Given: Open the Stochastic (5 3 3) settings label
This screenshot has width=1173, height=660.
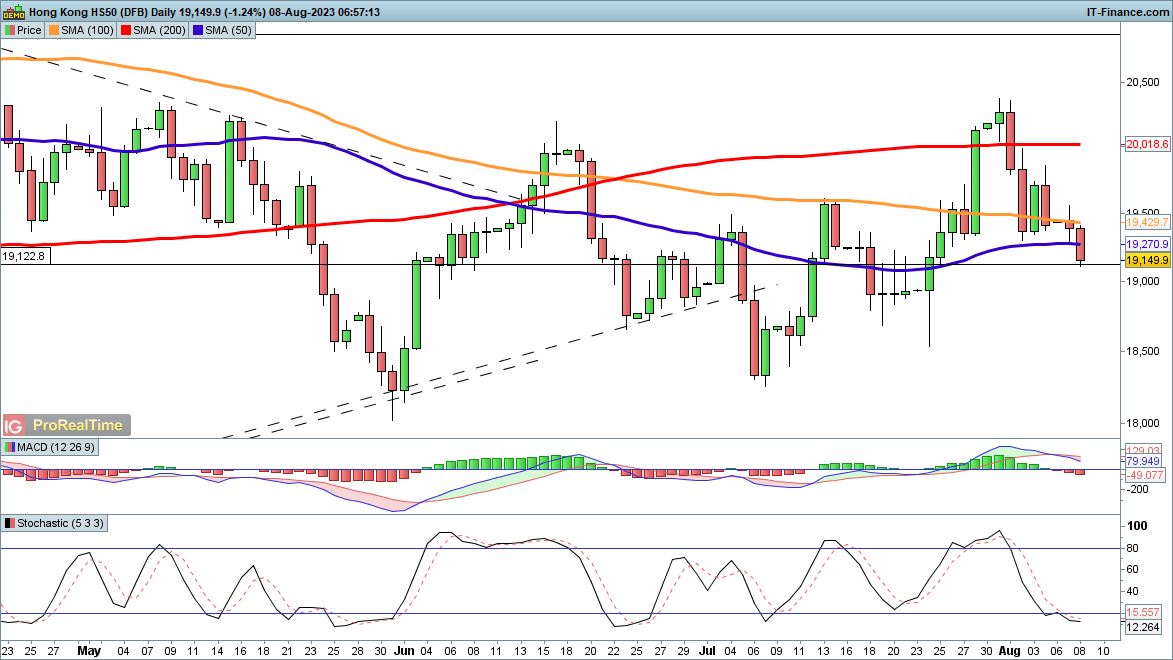Looking at the screenshot, I should (61, 524).
